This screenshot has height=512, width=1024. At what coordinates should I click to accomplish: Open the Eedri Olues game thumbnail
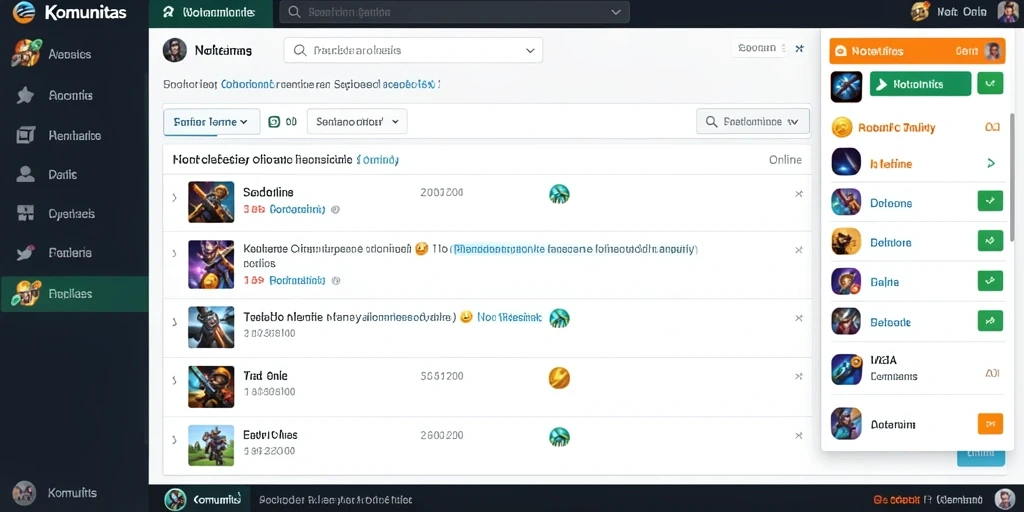click(x=211, y=445)
